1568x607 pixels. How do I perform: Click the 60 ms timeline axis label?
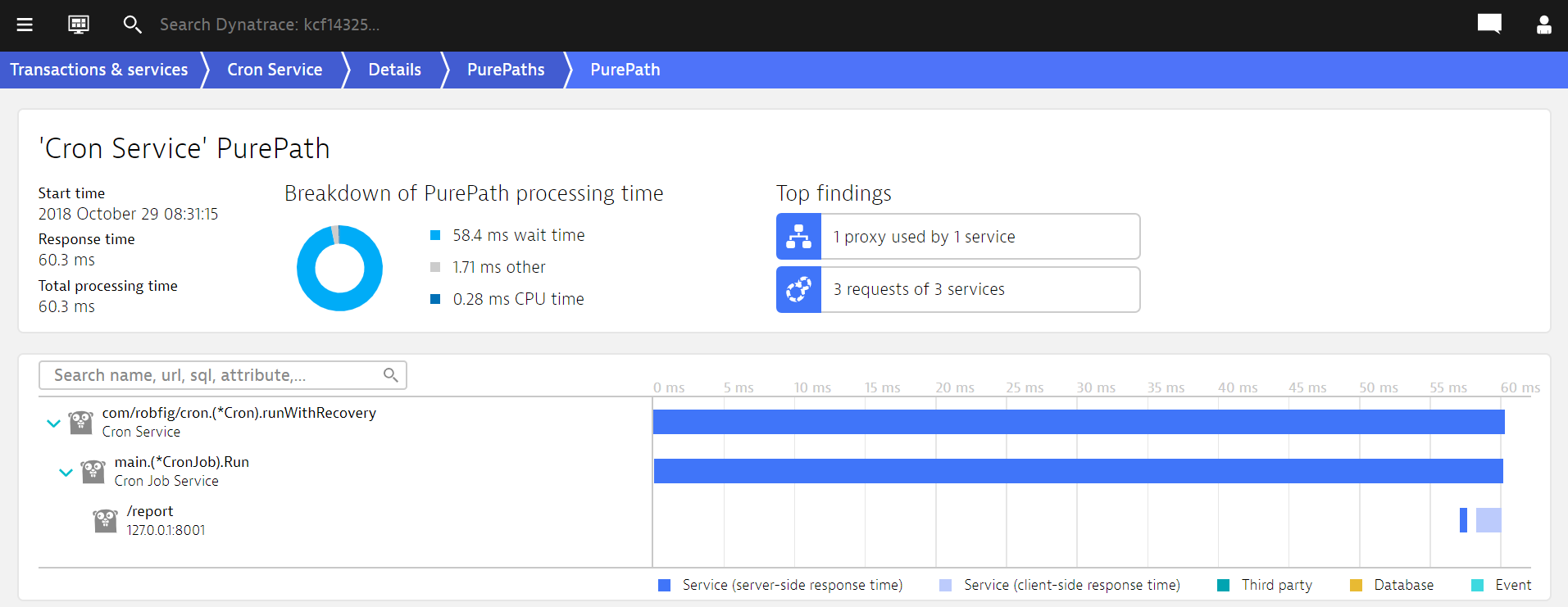[1520, 387]
